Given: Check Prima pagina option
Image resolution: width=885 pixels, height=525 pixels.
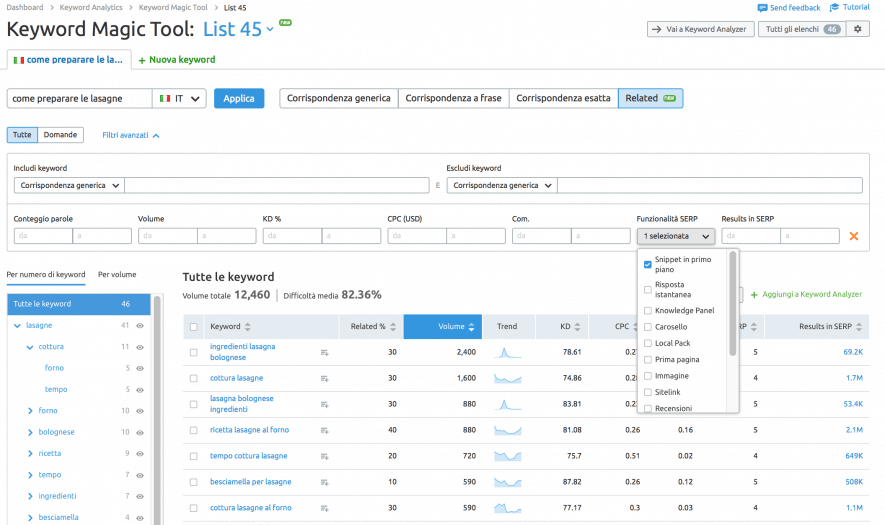Looking at the screenshot, I should point(647,360).
